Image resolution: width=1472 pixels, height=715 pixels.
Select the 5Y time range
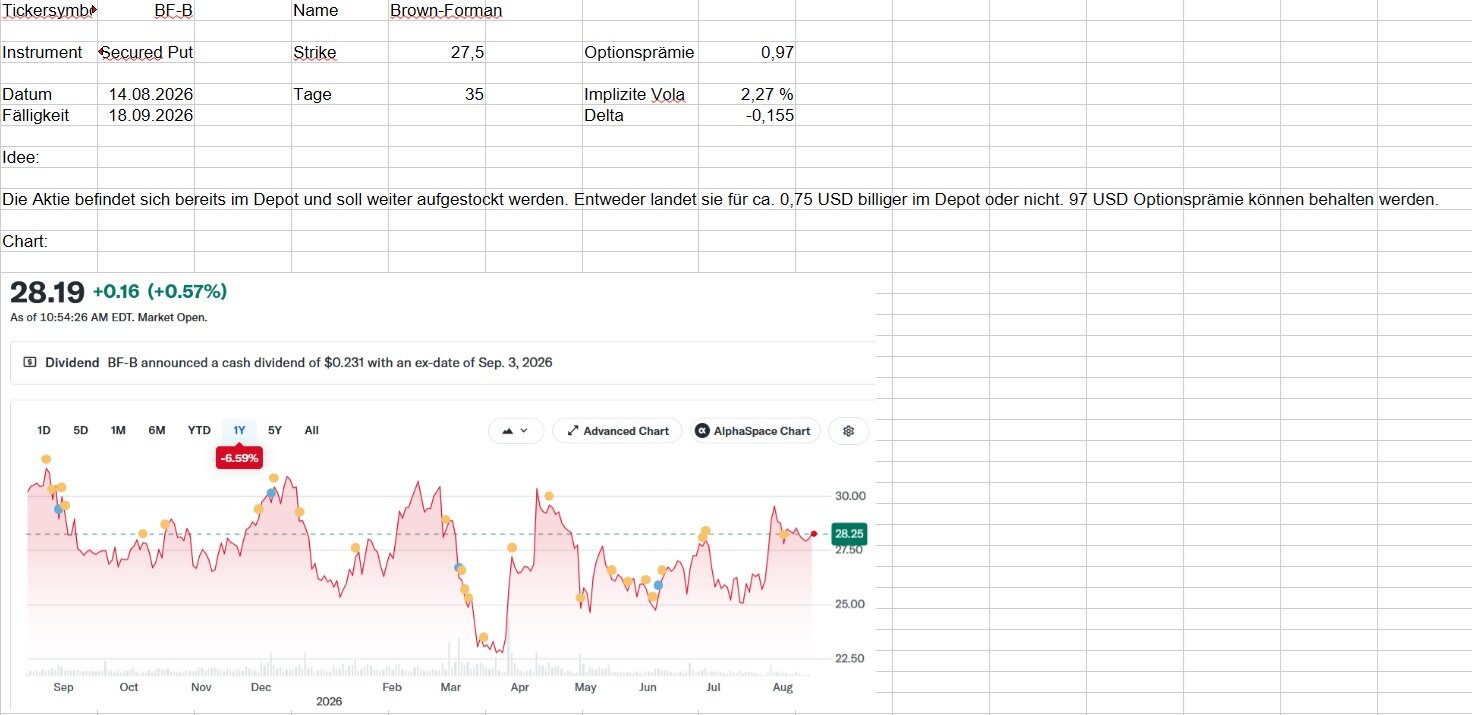[275, 430]
